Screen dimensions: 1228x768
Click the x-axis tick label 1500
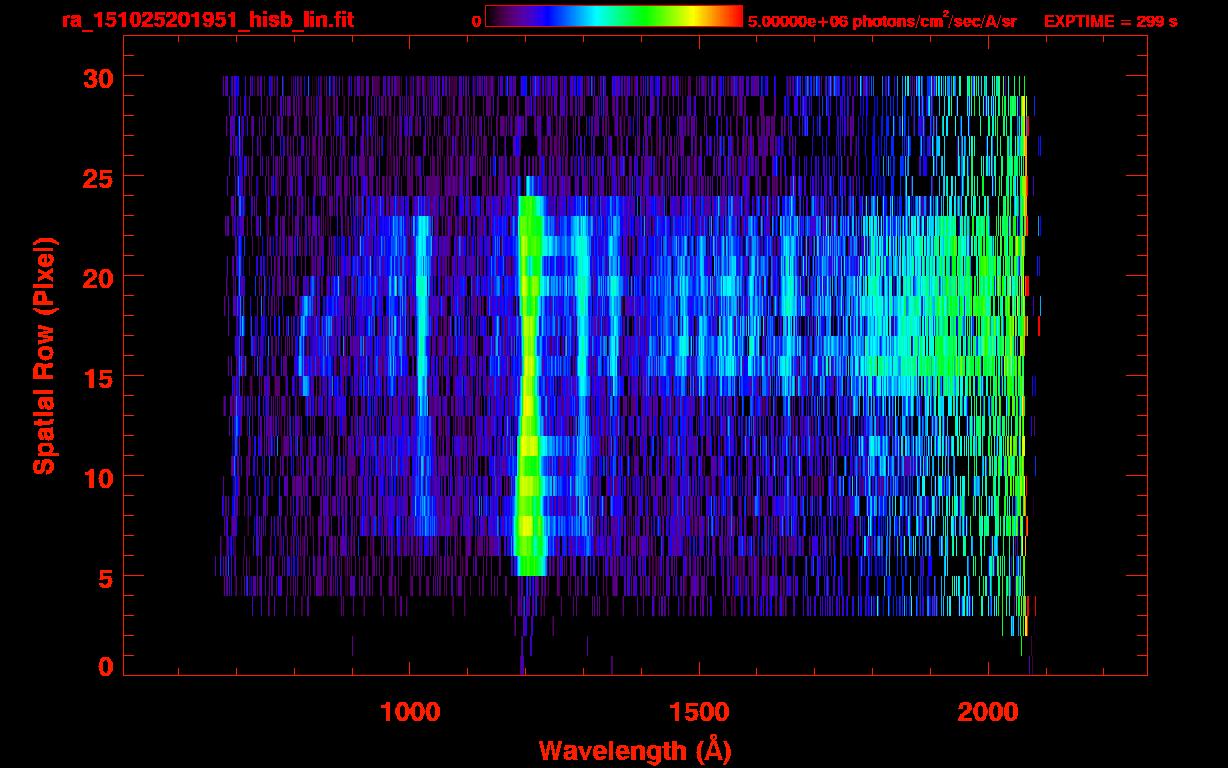pos(699,712)
